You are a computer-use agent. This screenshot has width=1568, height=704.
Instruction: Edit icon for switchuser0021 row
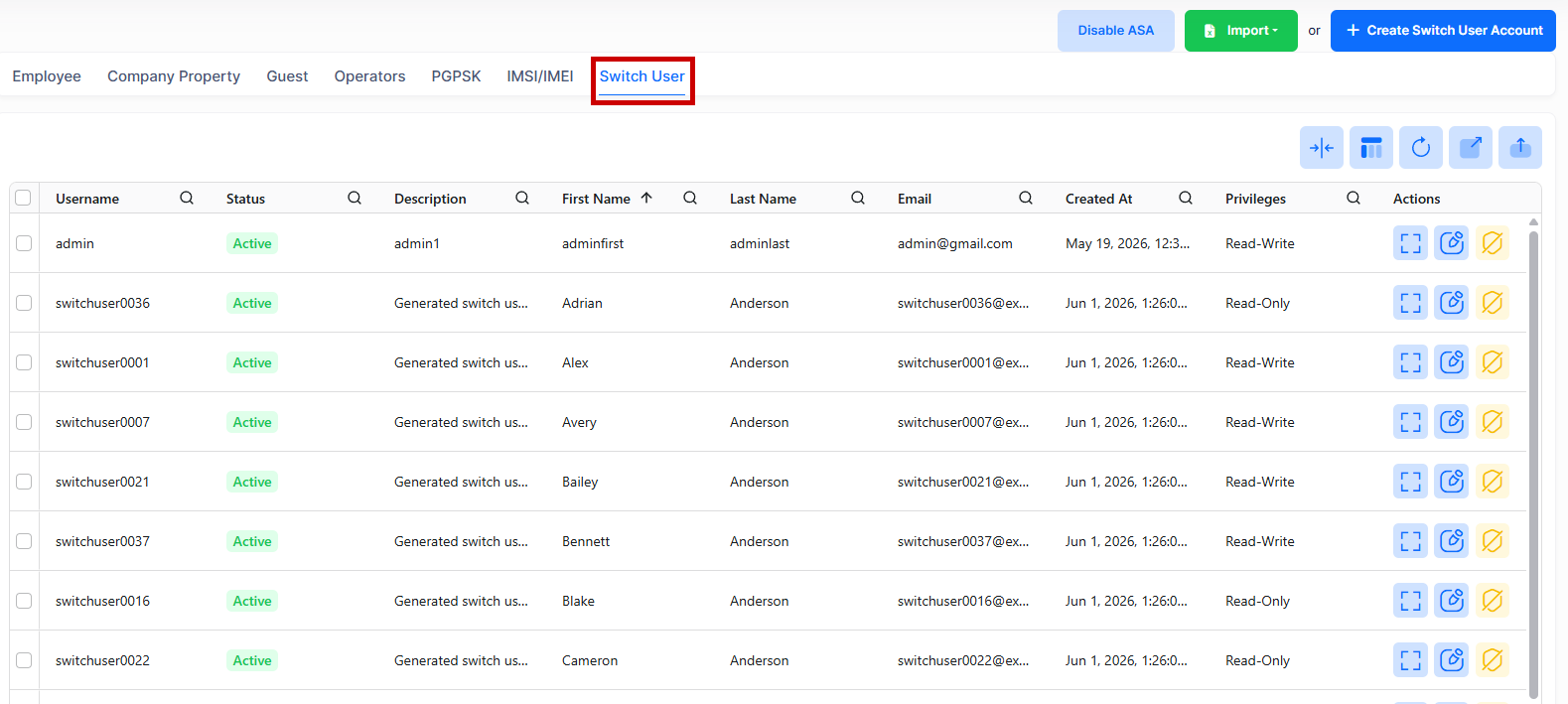[1452, 482]
